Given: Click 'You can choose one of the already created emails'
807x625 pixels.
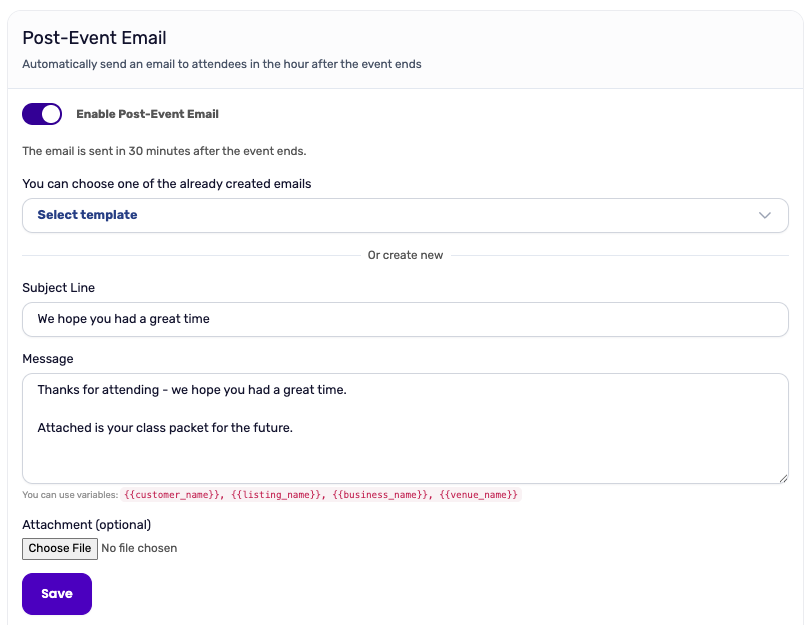Looking at the screenshot, I should click(x=166, y=184).
